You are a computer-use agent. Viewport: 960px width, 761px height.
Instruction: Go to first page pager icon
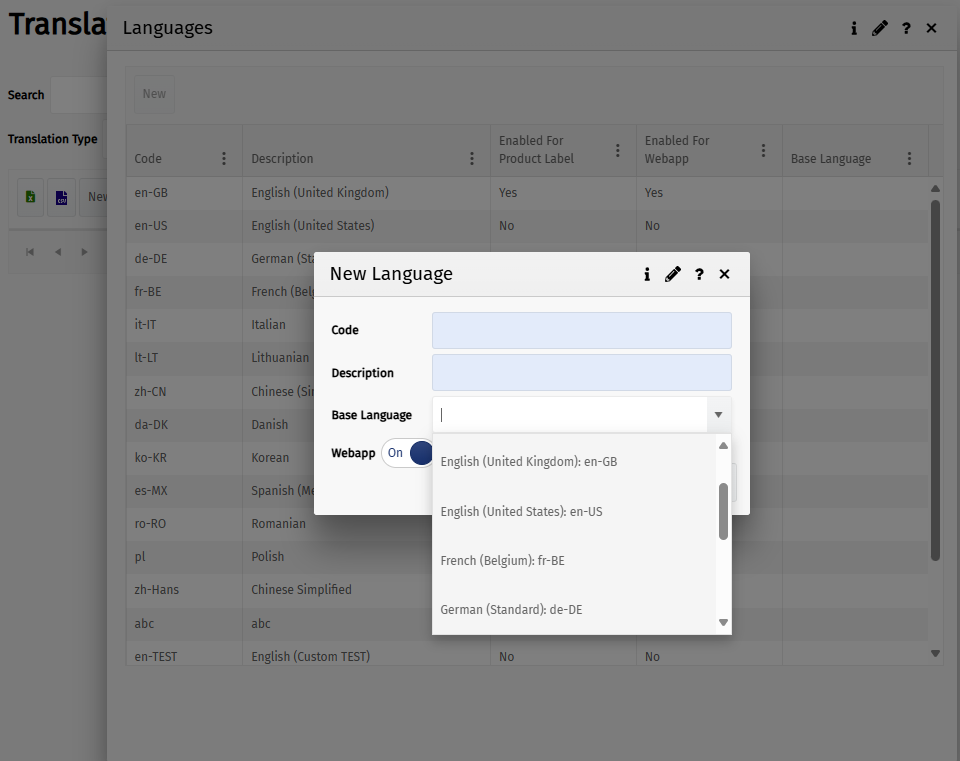(x=30, y=252)
